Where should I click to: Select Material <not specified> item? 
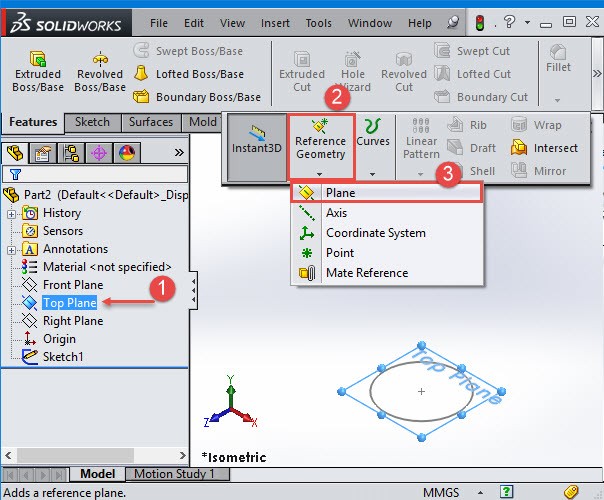(x=97, y=267)
